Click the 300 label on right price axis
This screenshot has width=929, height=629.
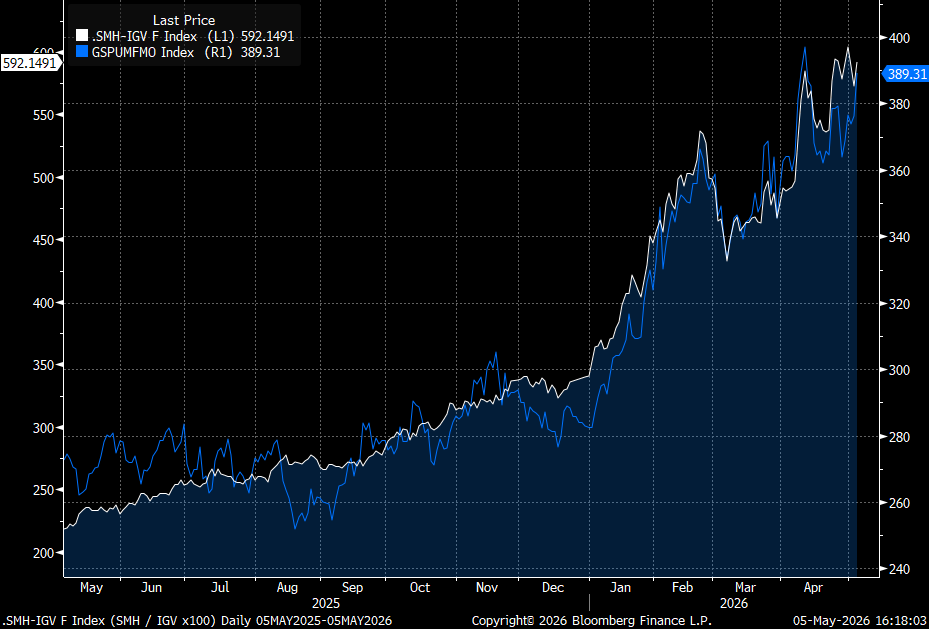pyautogui.click(x=898, y=370)
